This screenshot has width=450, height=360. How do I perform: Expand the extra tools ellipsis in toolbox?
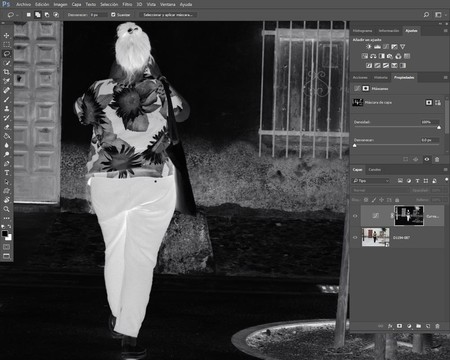click(6, 218)
